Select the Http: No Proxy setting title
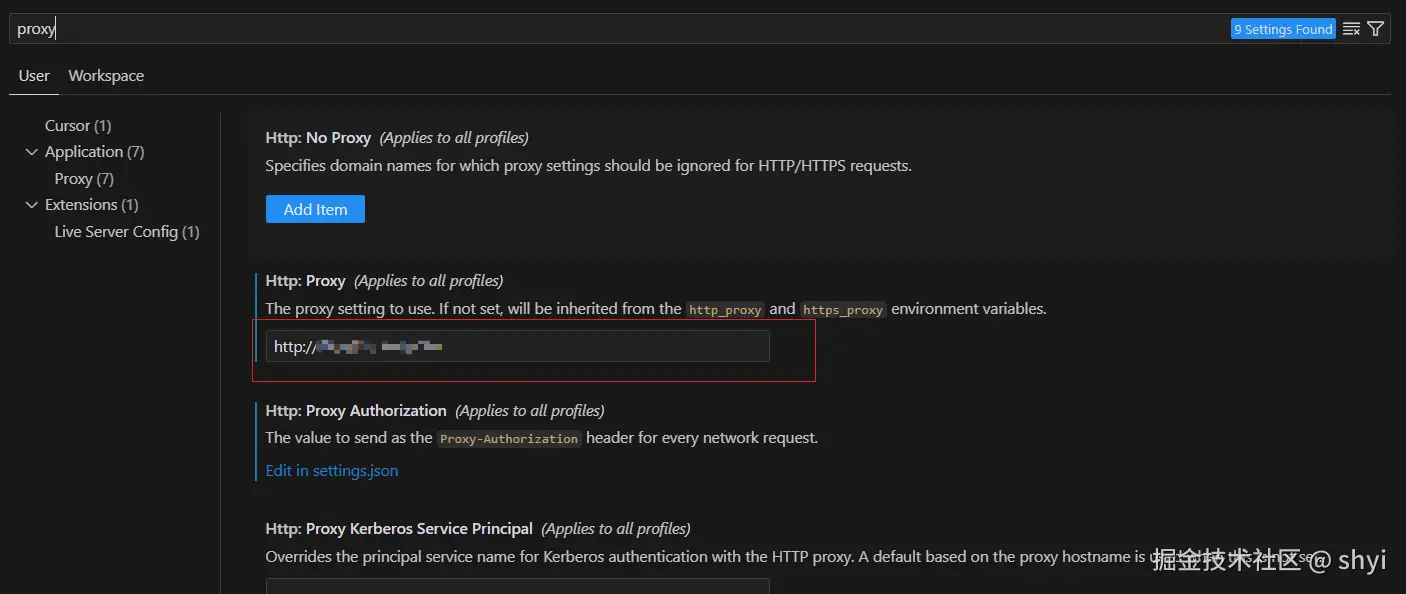This screenshot has height=594, width=1406. point(318,138)
